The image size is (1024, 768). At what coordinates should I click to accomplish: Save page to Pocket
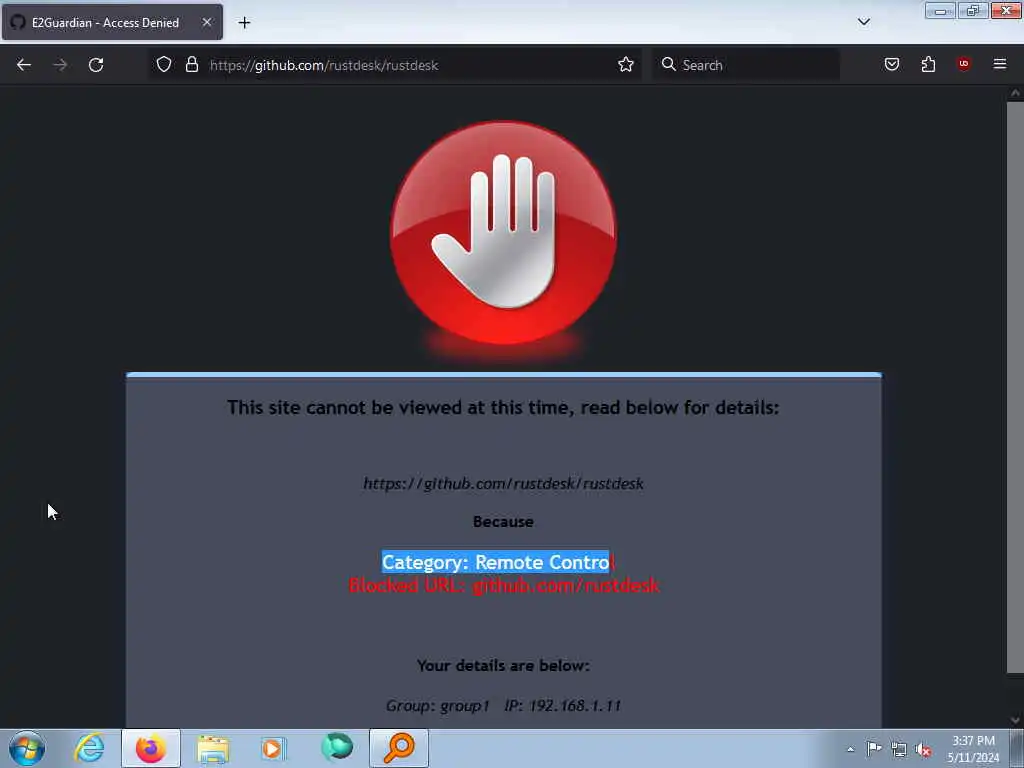point(892,65)
